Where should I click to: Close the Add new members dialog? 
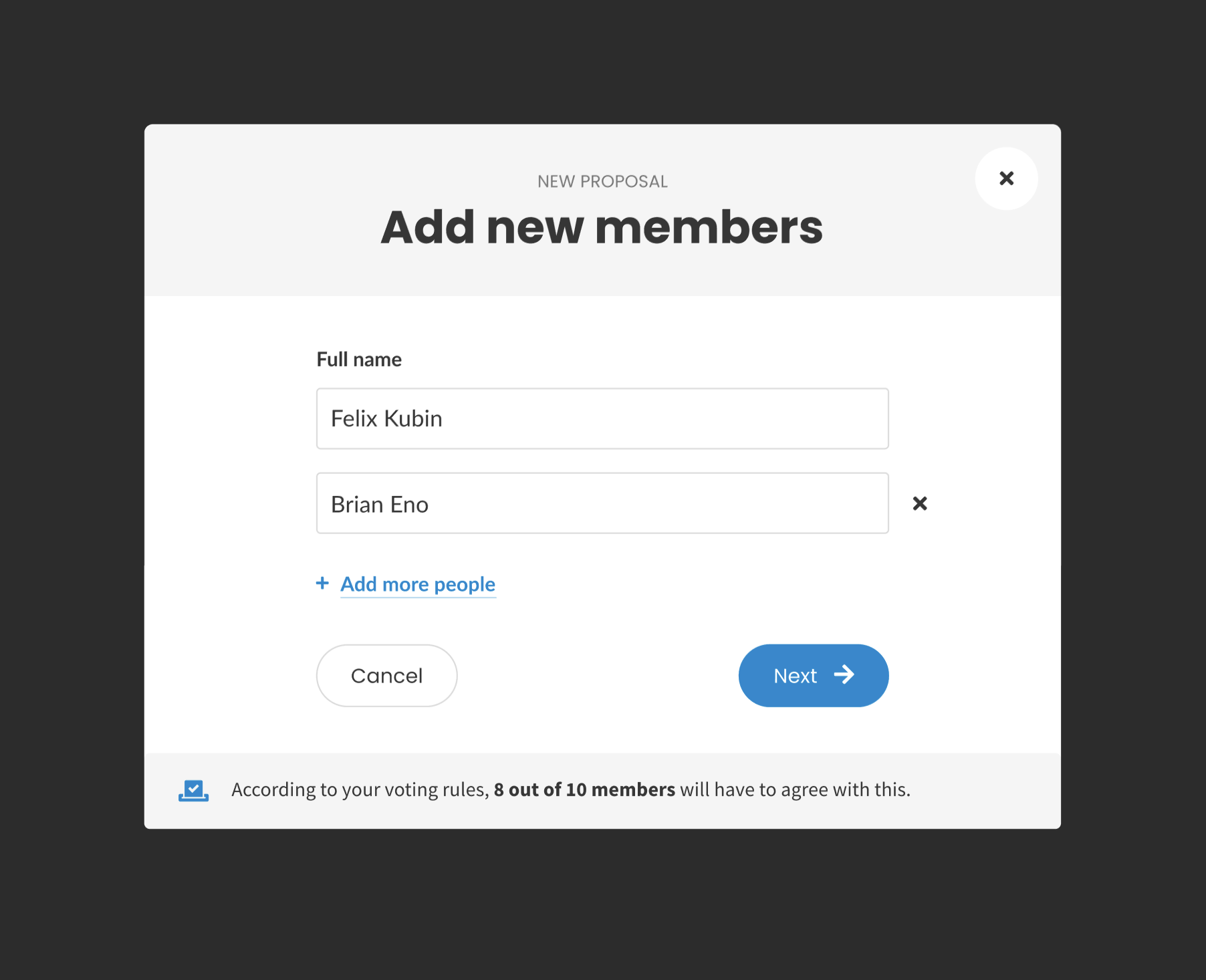click(1006, 178)
